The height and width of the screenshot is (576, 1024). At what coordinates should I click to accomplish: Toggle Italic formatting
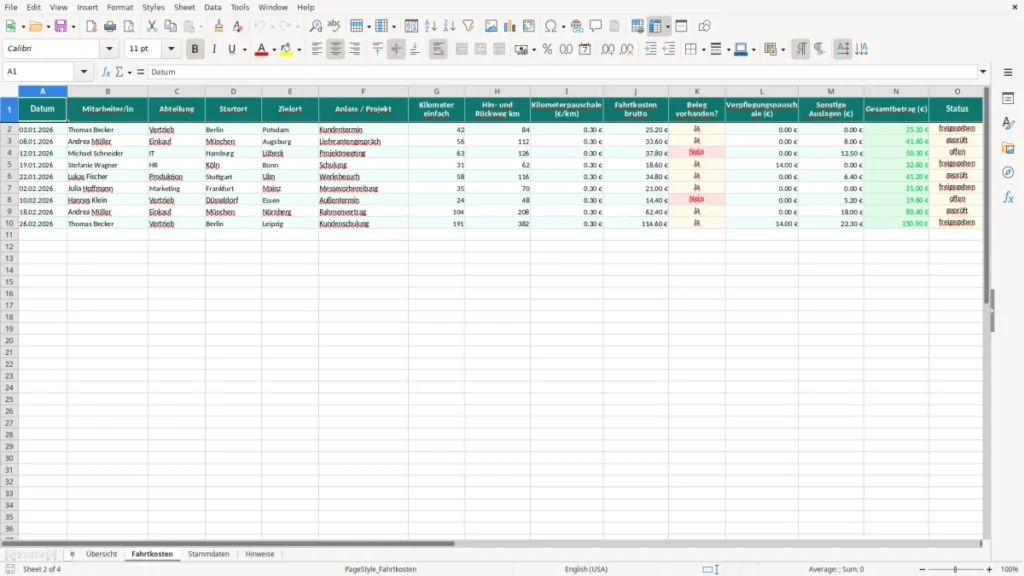pyautogui.click(x=214, y=49)
